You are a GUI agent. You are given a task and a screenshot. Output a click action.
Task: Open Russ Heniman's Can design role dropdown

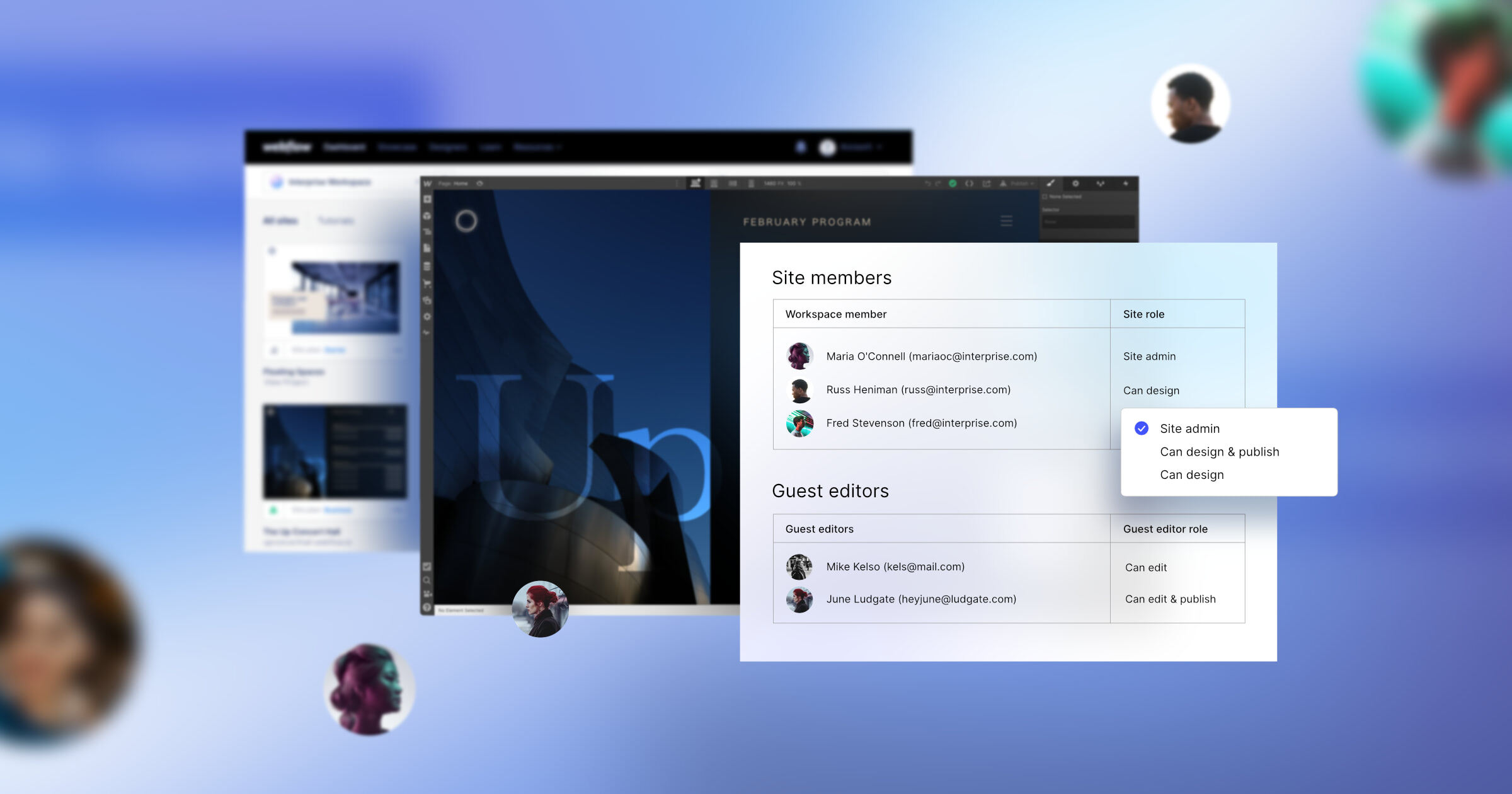[x=1151, y=391]
